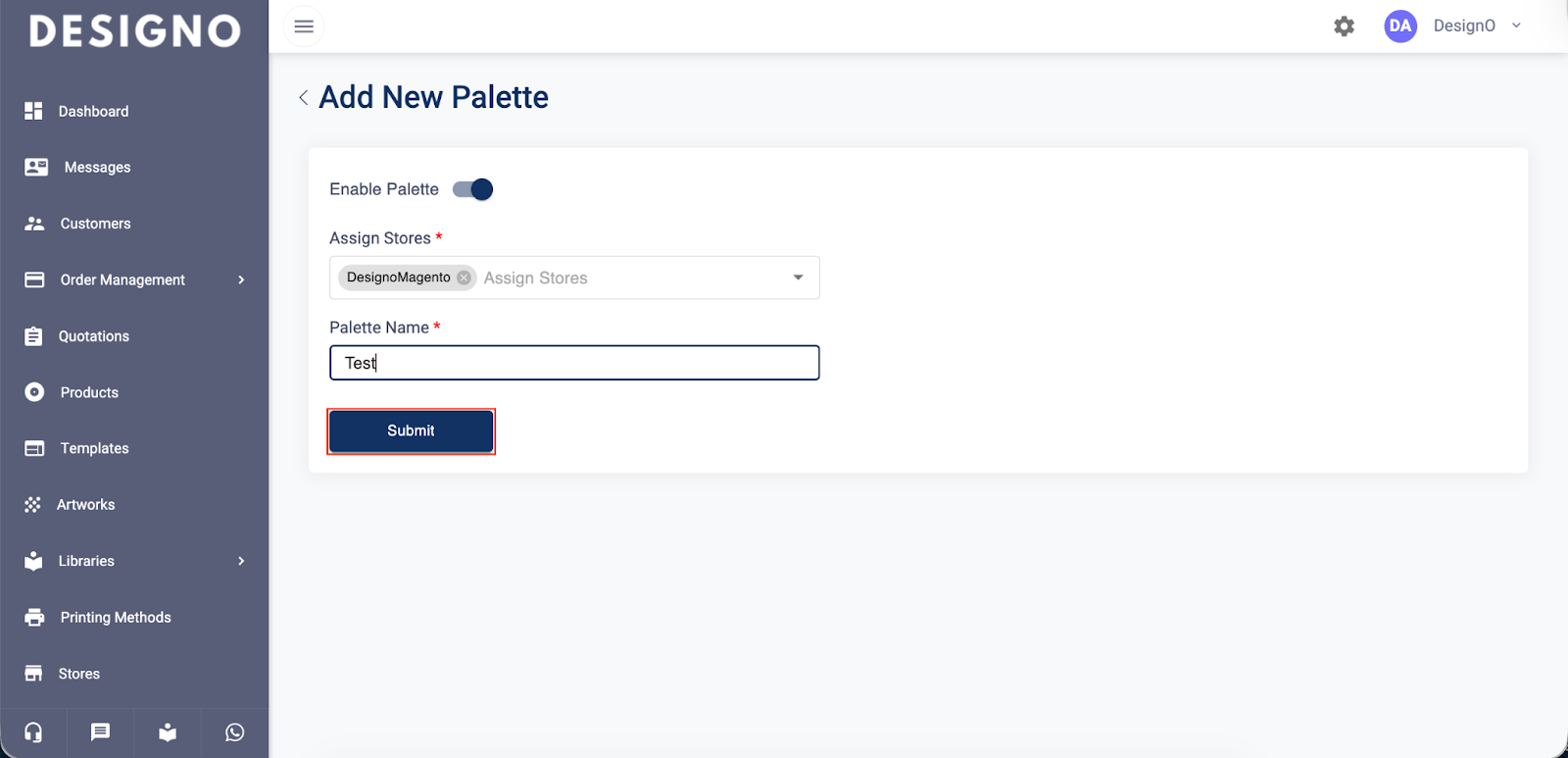Click the DA avatar icon
The height and width of the screenshot is (758, 1568).
pyautogui.click(x=1400, y=26)
